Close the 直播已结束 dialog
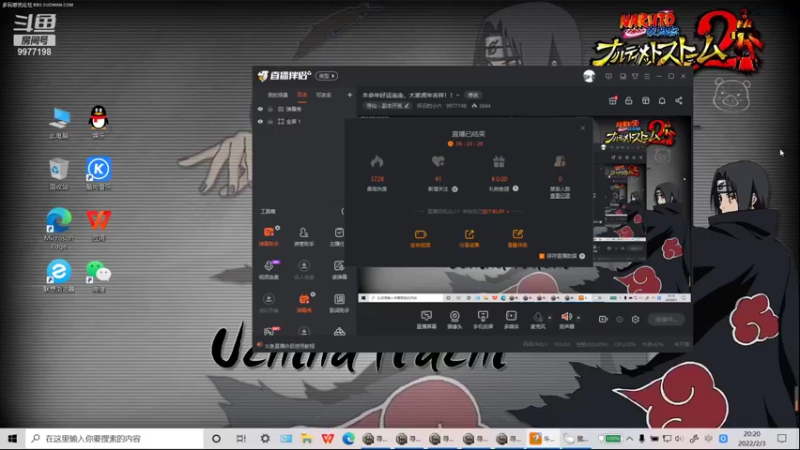Viewport: 800px width, 450px height. [583, 128]
